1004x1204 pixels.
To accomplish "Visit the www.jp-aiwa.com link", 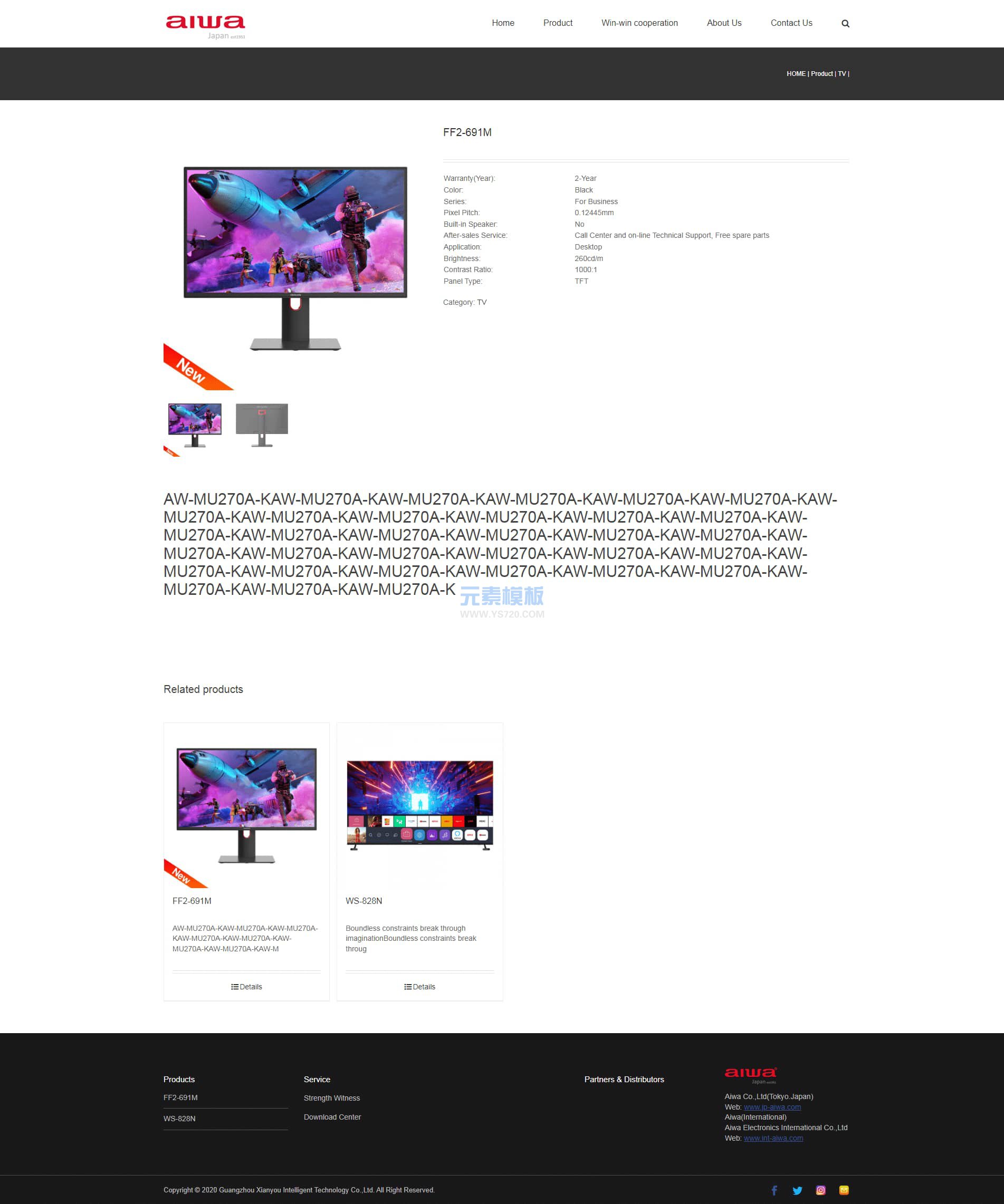I will point(772,1107).
